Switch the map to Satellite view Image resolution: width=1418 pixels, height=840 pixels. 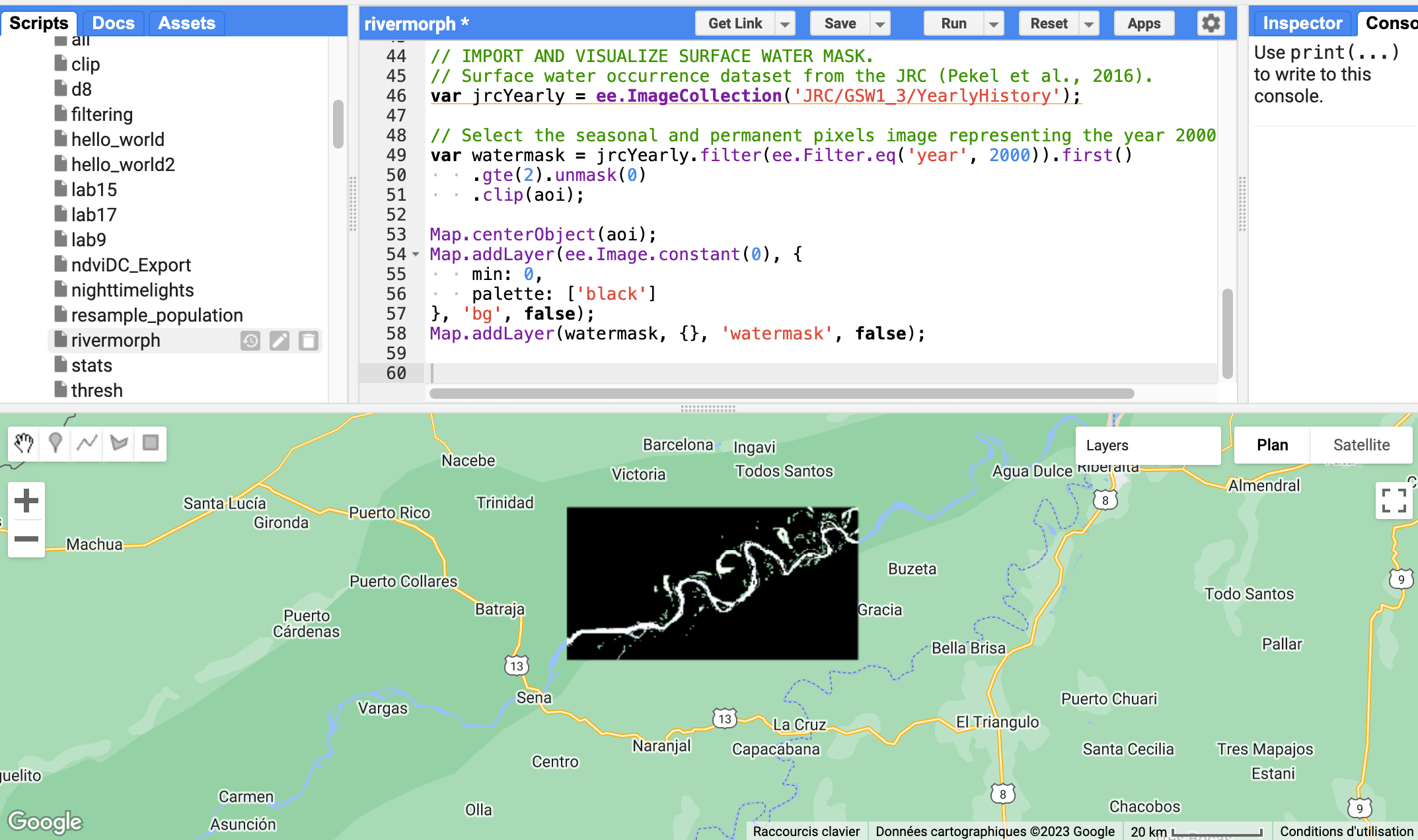[1361, 445]
